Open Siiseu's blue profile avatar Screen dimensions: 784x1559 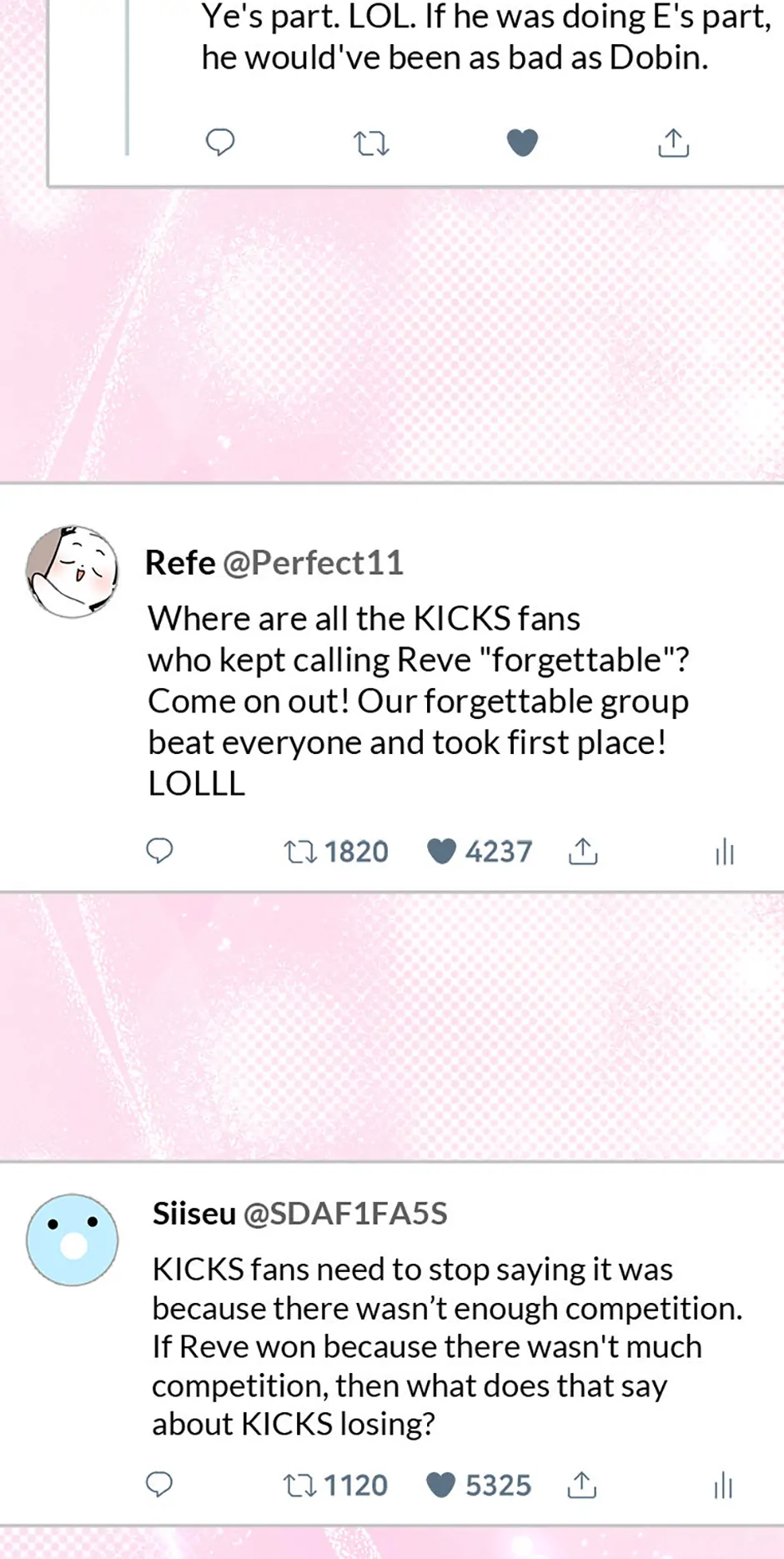coord(72,1240)
